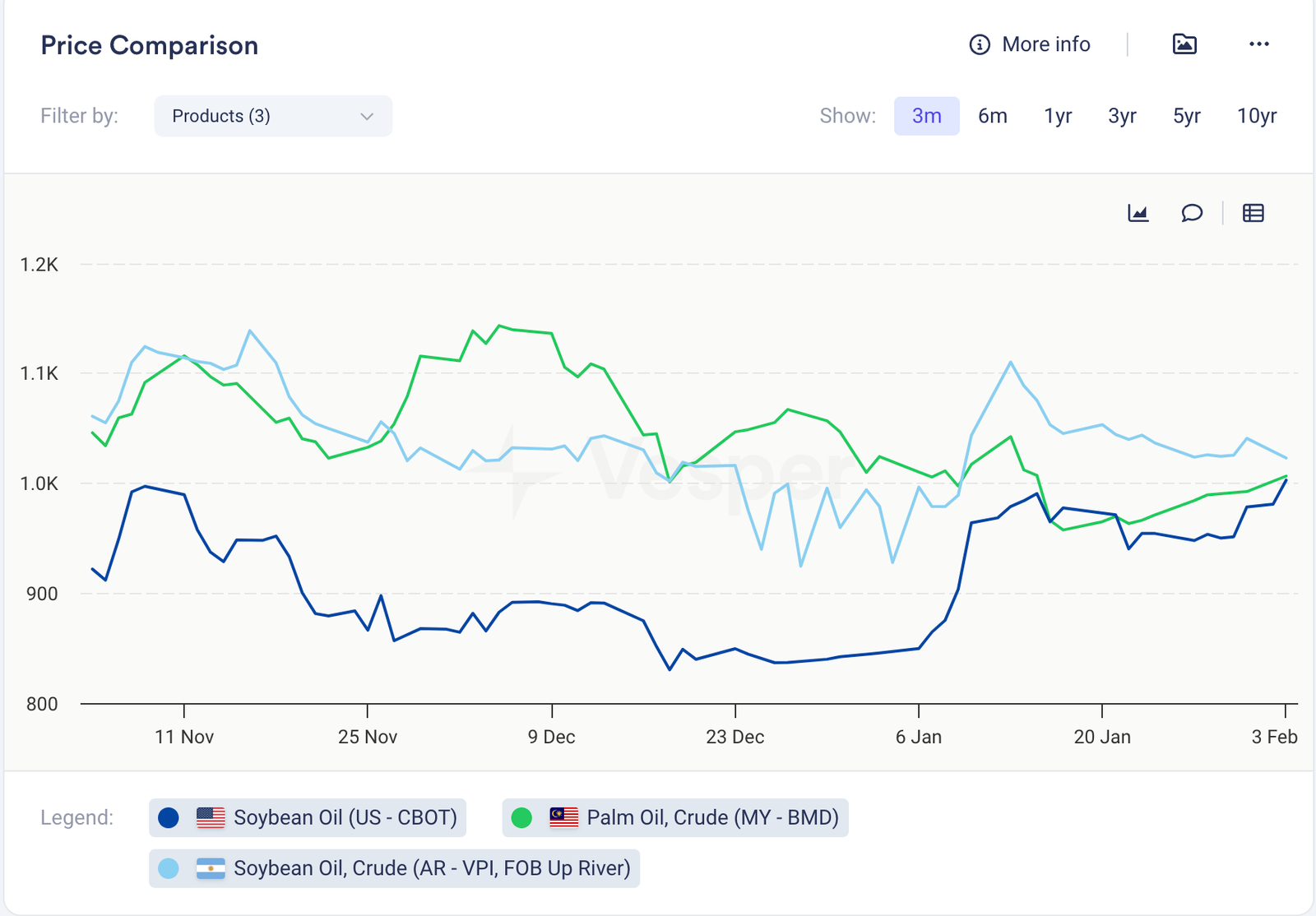Click the dark blue Soybean Oil color dot
This screenshot has width=1316, height=916.
coord(169,817)
